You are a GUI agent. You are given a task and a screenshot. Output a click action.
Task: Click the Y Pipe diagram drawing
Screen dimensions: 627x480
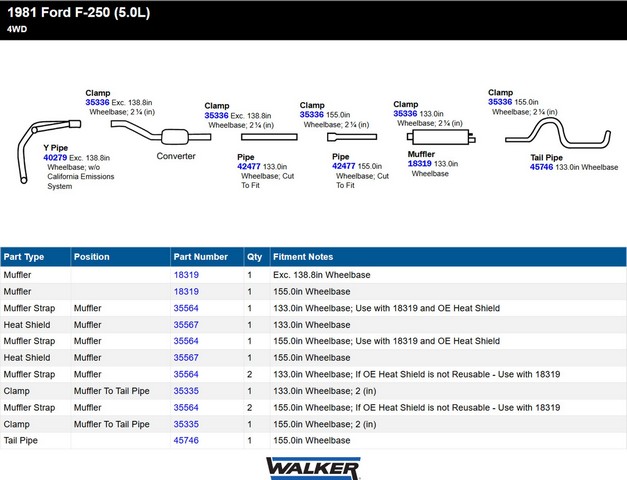[x=48, y=151]
